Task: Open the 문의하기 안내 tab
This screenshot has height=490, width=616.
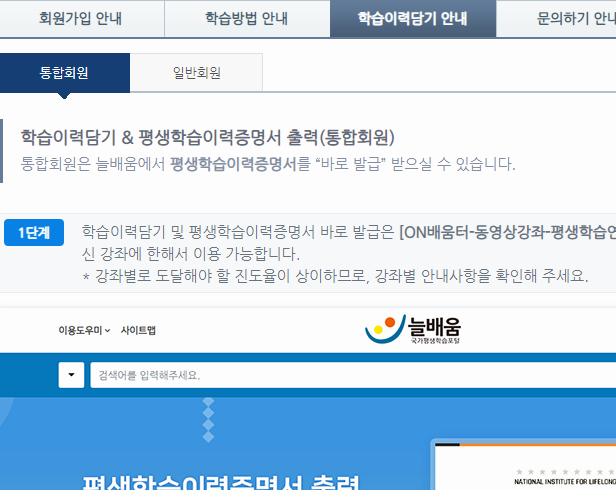Action: (x=556, y=18)
